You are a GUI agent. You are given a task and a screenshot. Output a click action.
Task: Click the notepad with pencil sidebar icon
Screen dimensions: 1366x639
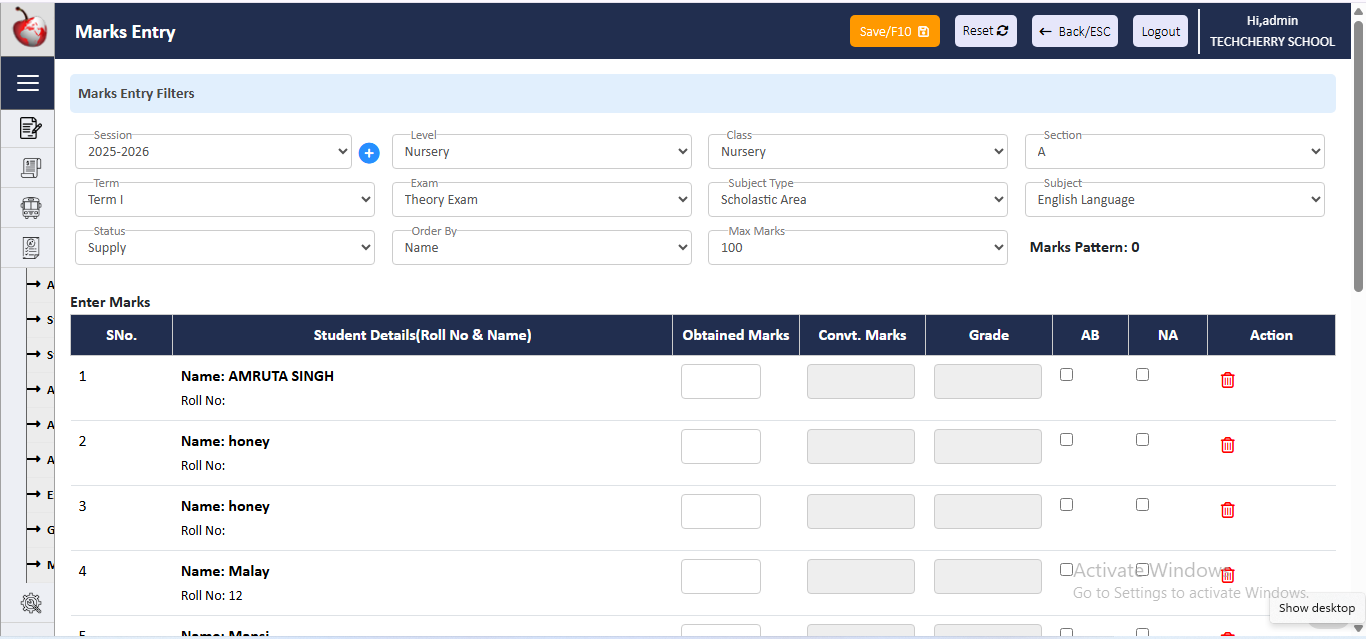[30, 128]
